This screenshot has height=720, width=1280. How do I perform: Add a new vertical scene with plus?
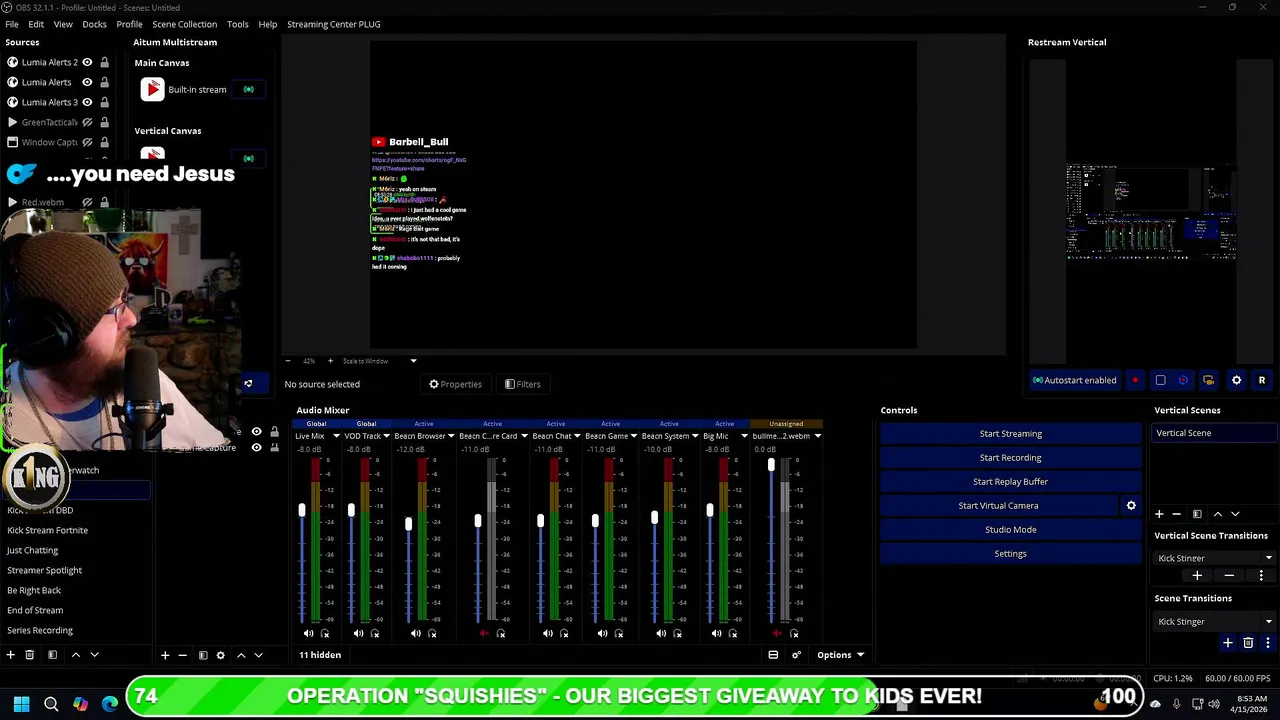click(x=1159, y=514)
